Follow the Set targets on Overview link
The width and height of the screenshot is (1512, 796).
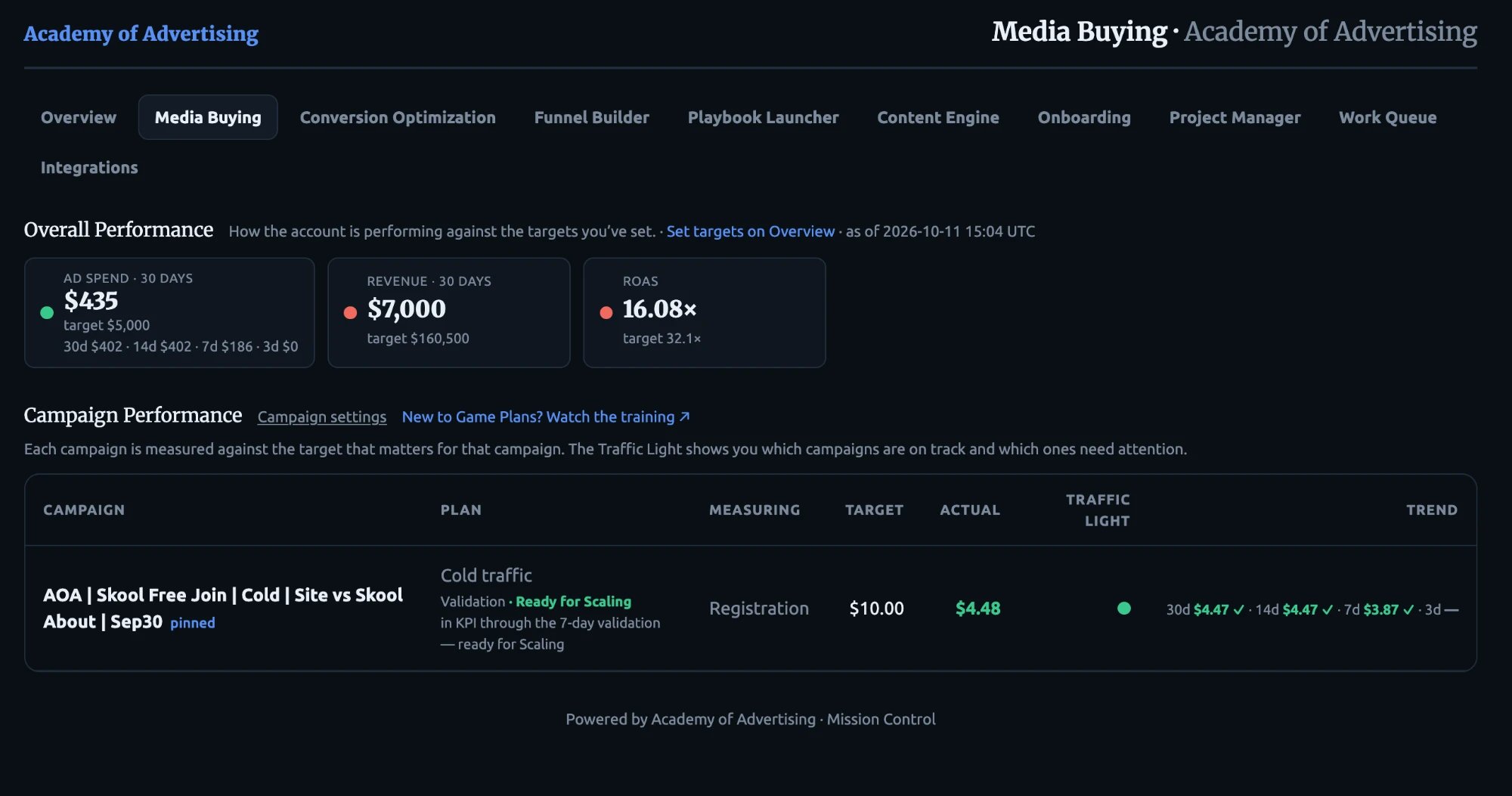tap(751, 231)
